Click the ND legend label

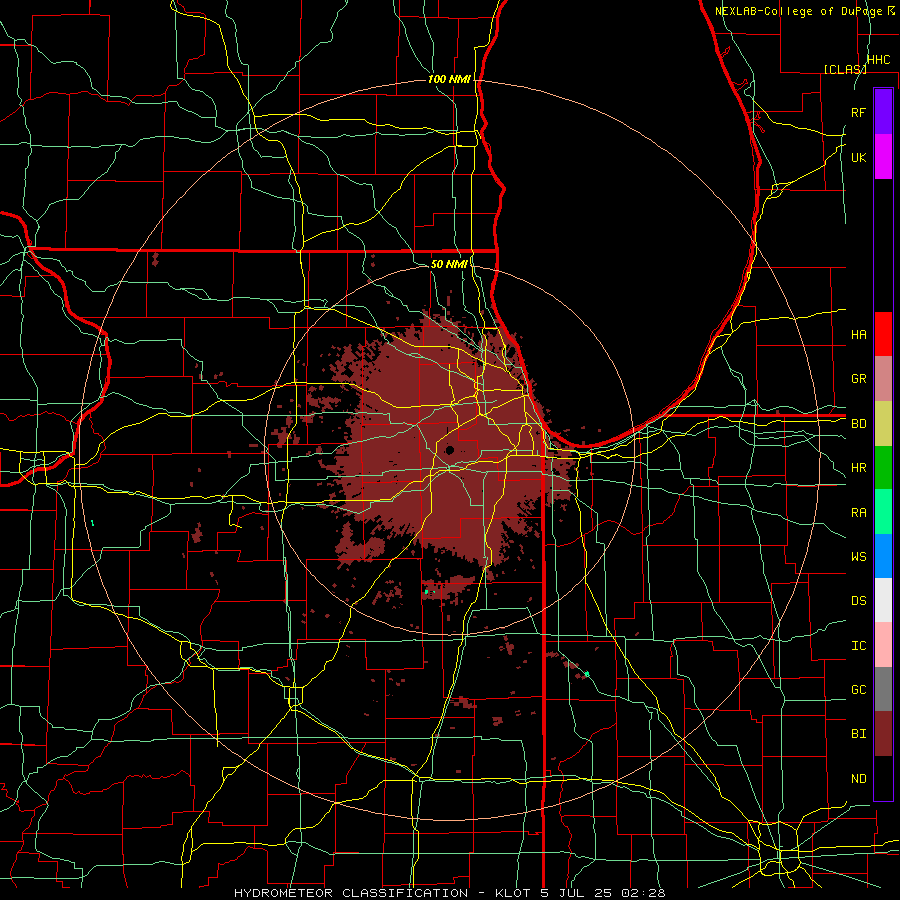(x=859, y=778)
